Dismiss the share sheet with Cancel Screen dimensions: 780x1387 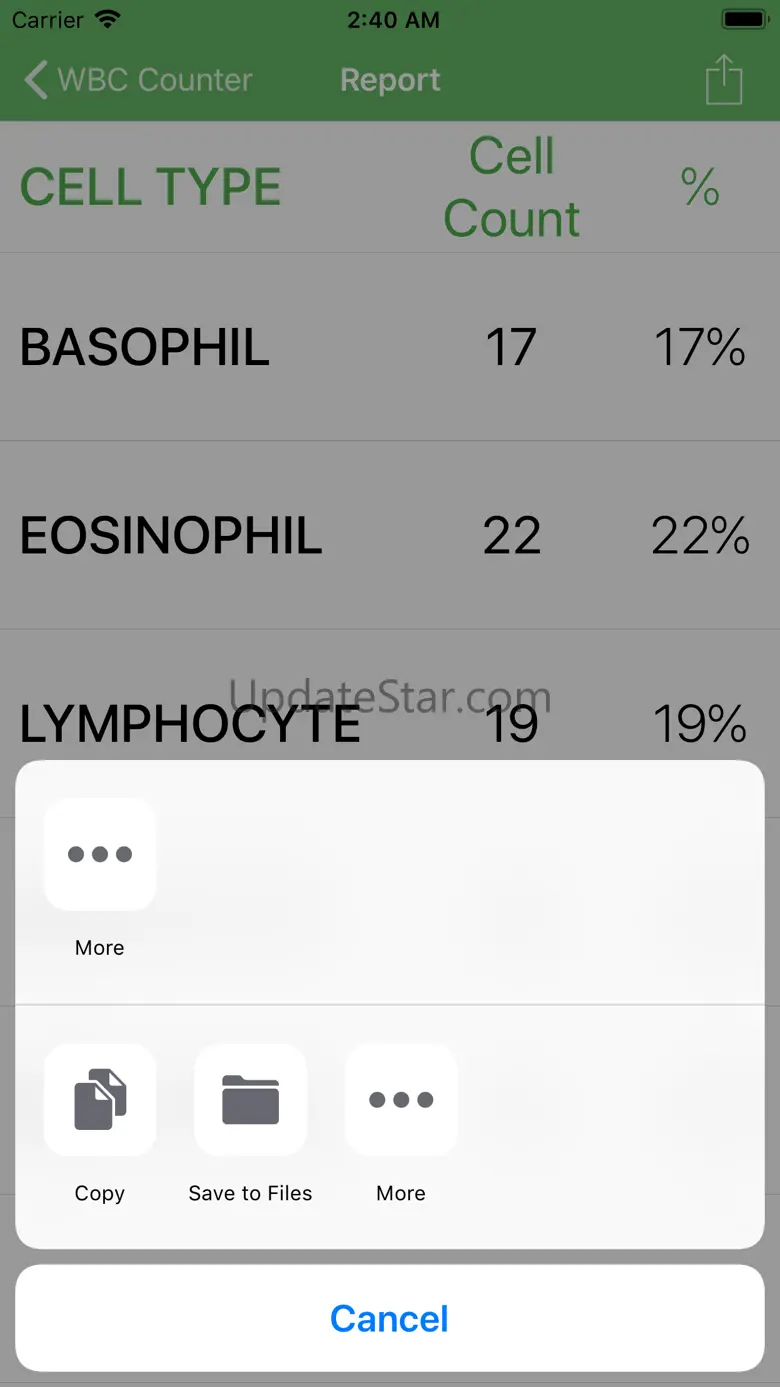[390, 1318]
